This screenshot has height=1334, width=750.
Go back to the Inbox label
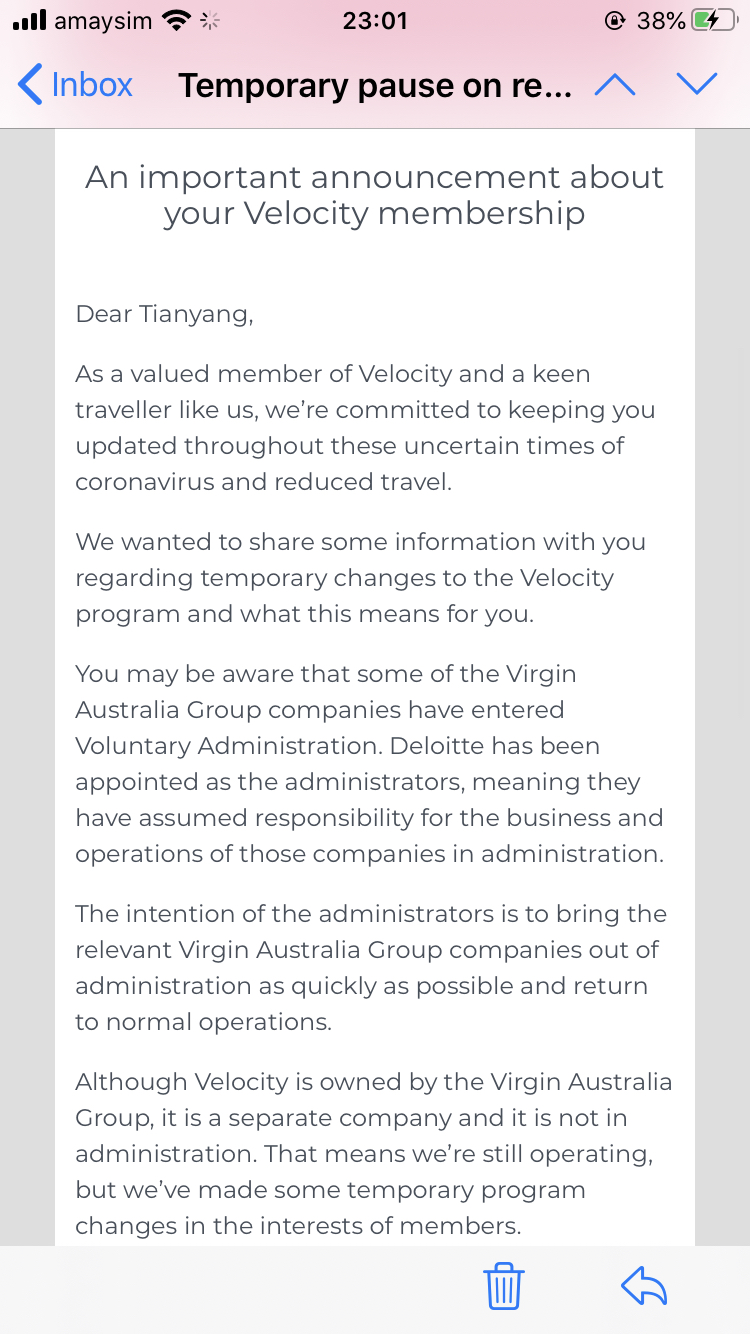[92, 85]
